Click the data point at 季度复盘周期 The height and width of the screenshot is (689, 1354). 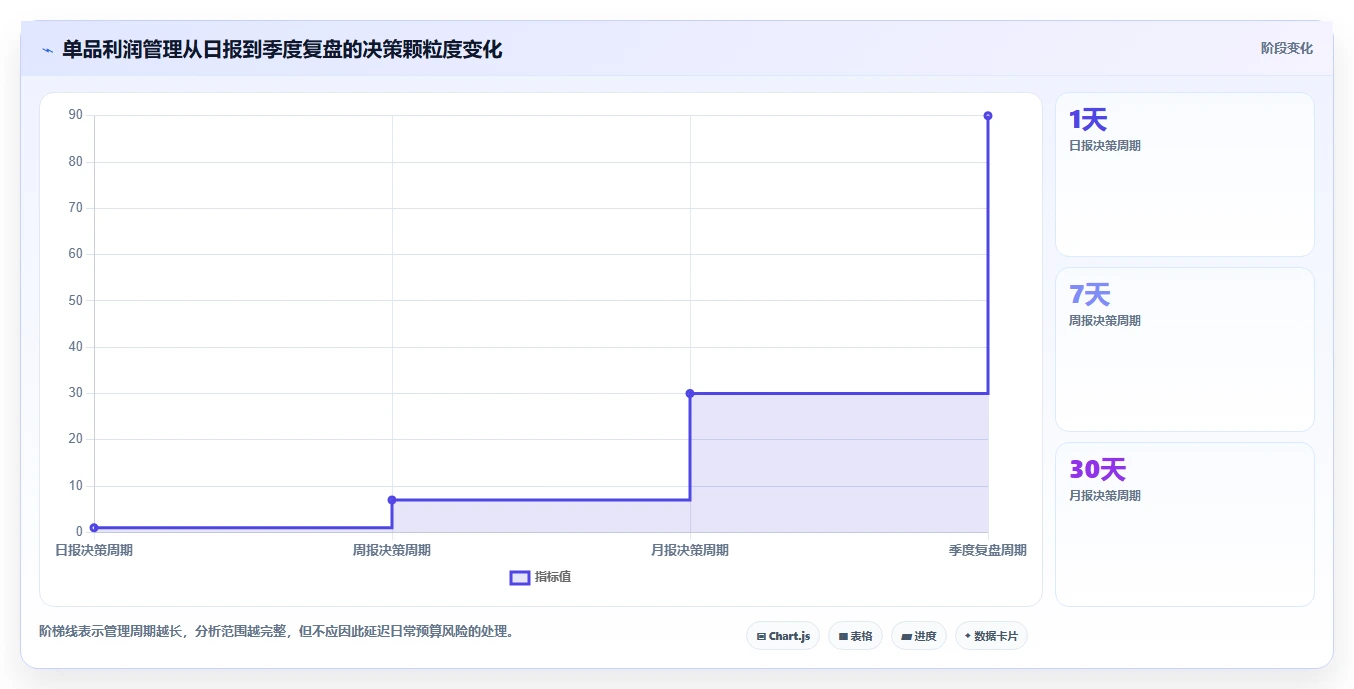pos(988,116)
